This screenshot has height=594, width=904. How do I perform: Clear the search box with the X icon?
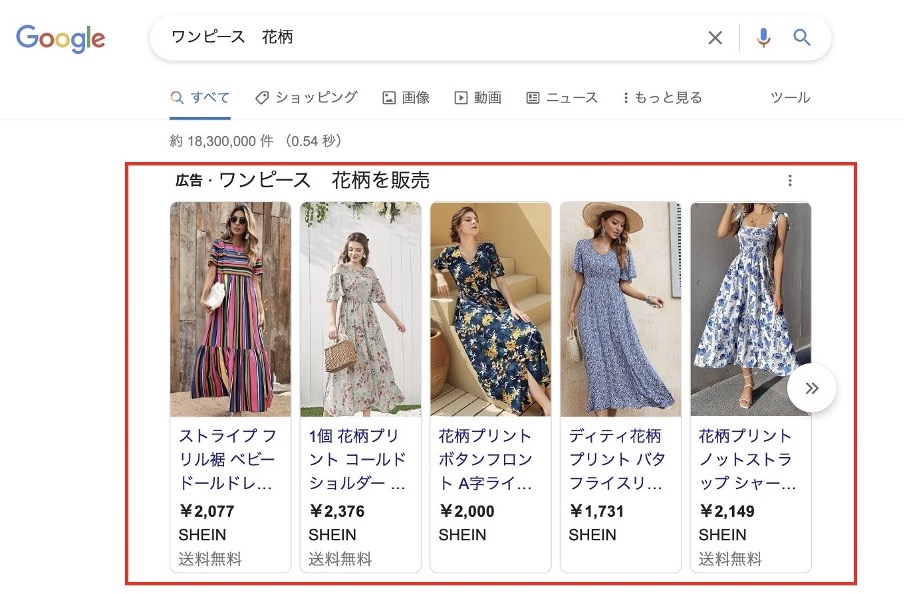[x=715, y=37]
